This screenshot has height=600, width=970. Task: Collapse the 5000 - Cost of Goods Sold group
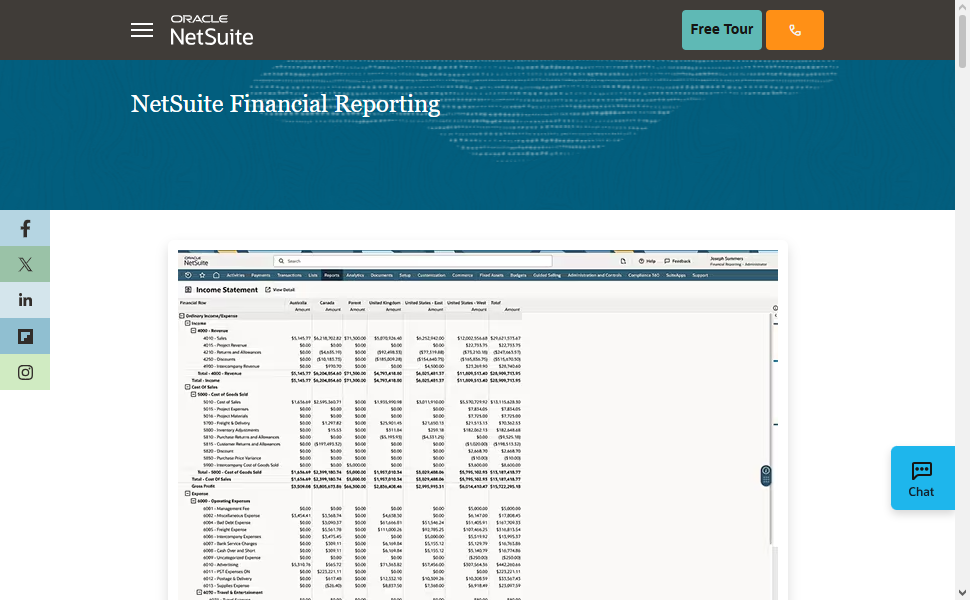click(x=193, y=394)
